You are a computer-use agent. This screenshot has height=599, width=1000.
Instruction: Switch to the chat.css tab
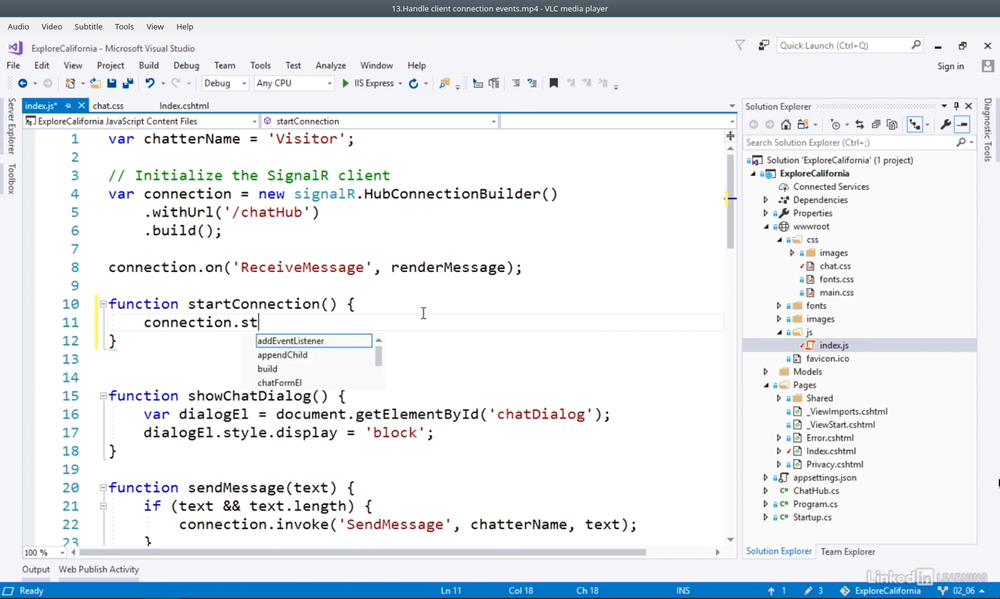tap(108, 106)
